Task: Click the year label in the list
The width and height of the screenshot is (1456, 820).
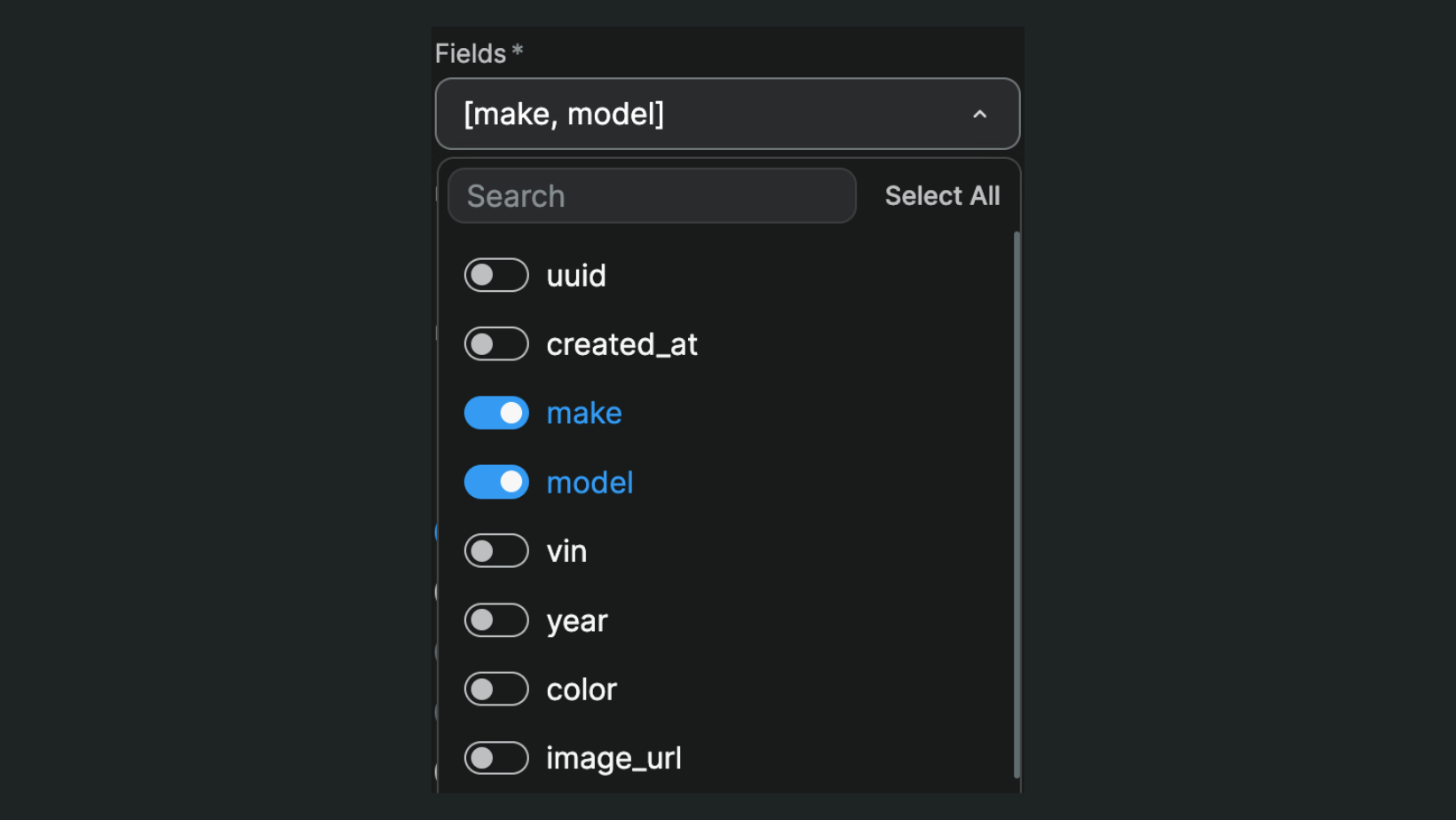Action: pyautogui.click(x=576, y=619)
